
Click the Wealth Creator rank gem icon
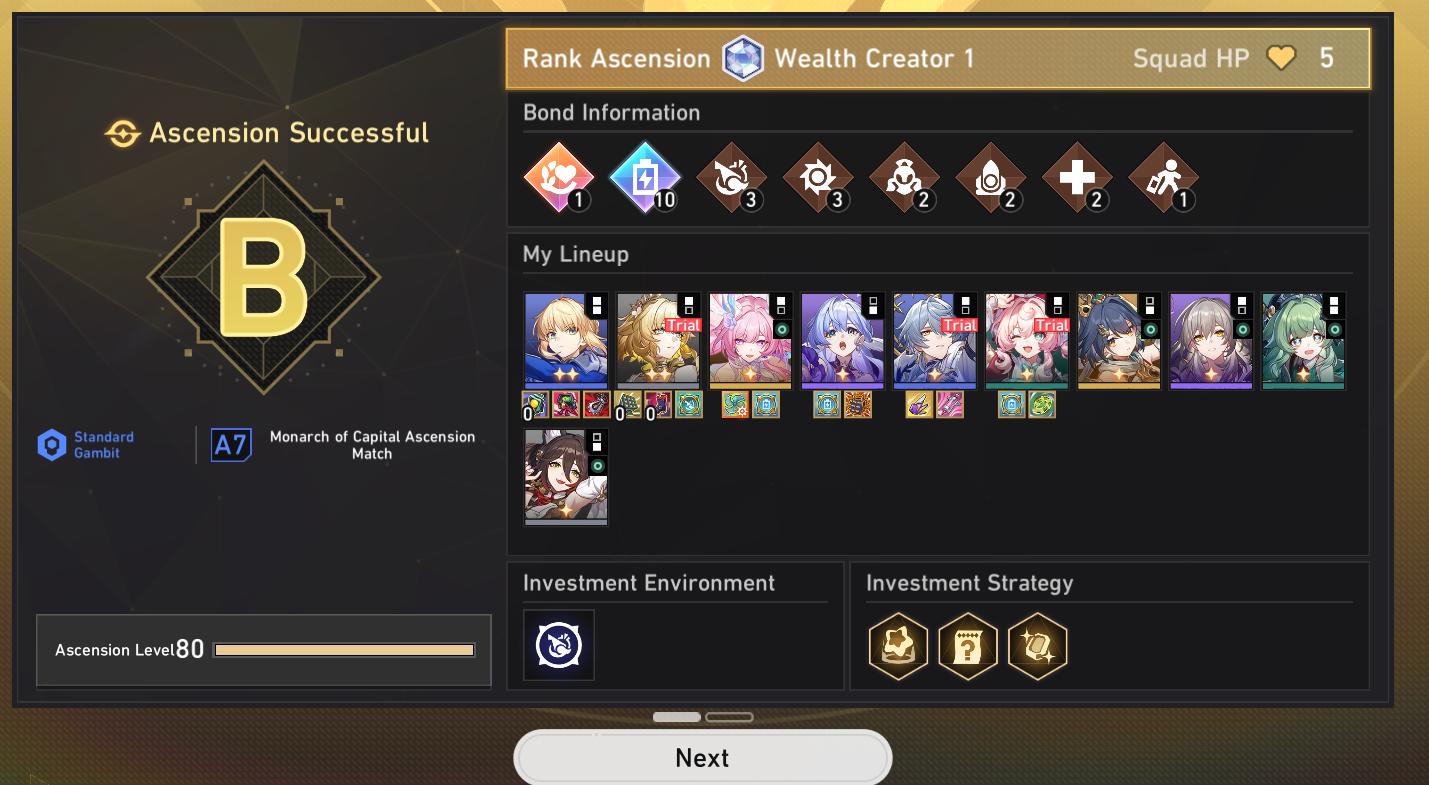(742, 58)
